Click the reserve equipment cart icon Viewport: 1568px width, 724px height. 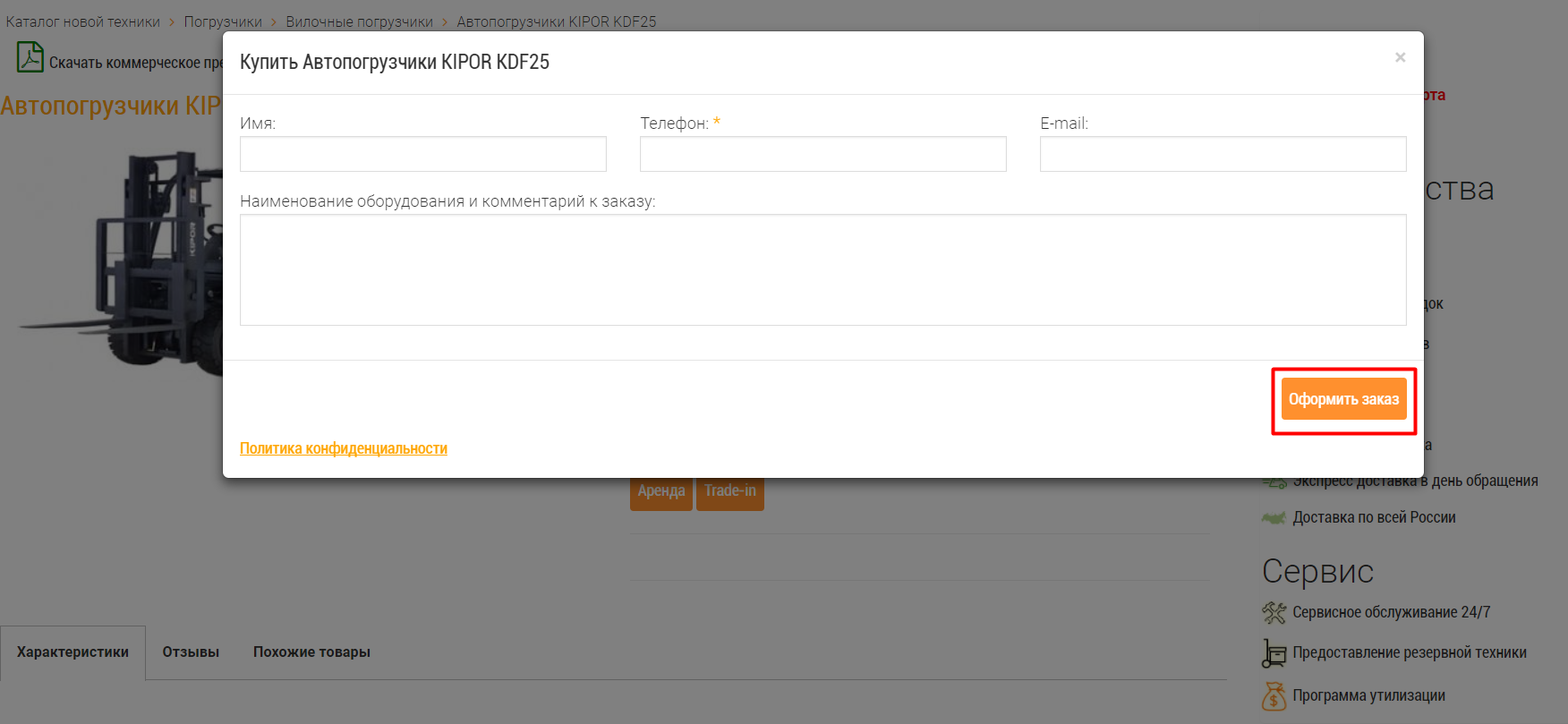click(1274, 653)
